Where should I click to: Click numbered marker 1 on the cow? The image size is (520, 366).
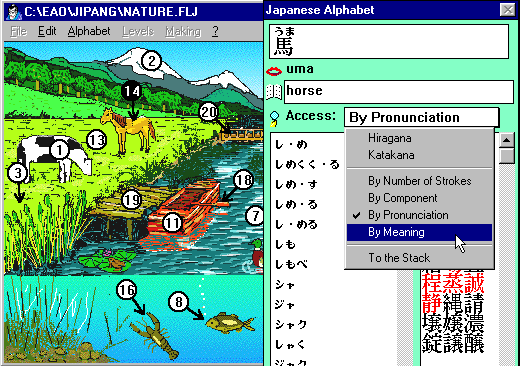pyautogui.click(x=60, y=150)
